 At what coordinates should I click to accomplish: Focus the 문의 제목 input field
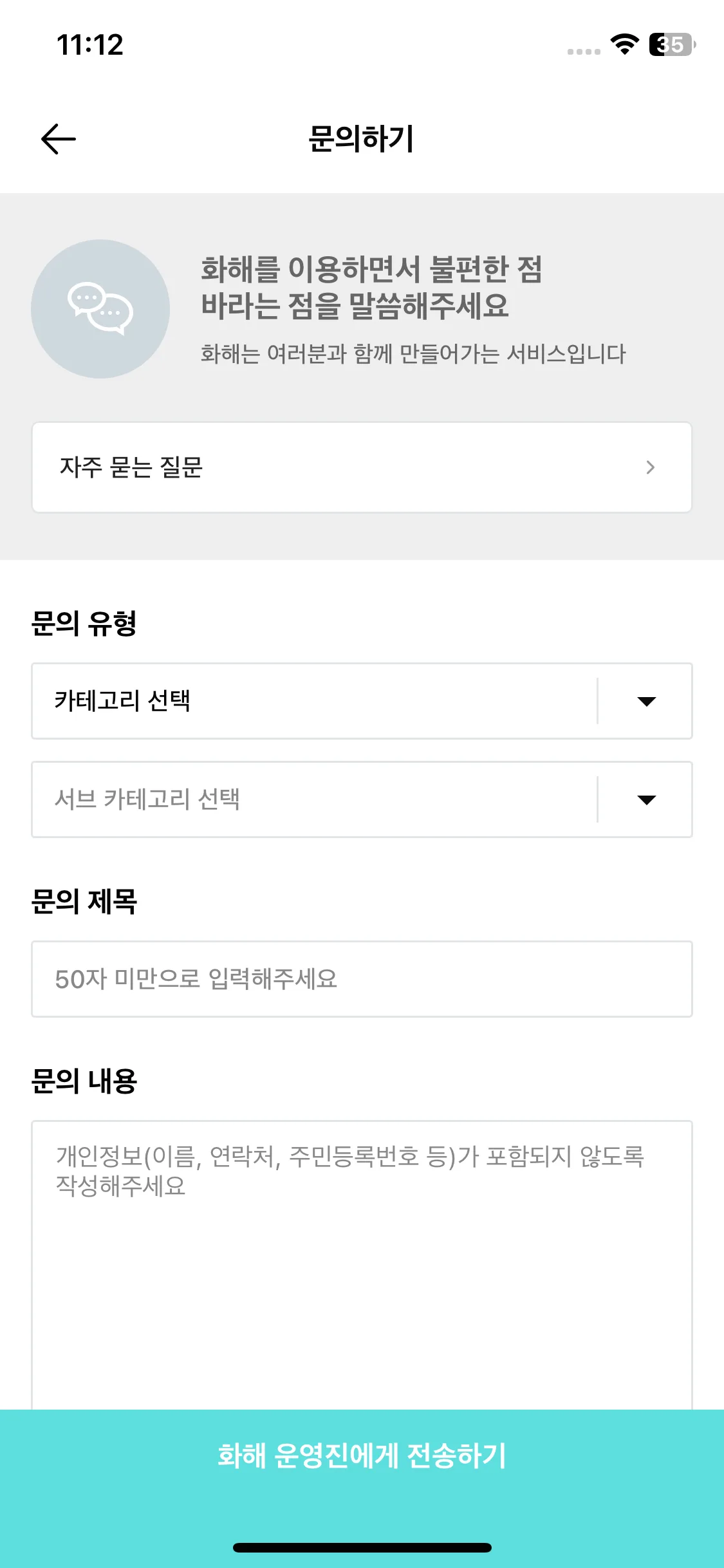[x=362, y=979]
